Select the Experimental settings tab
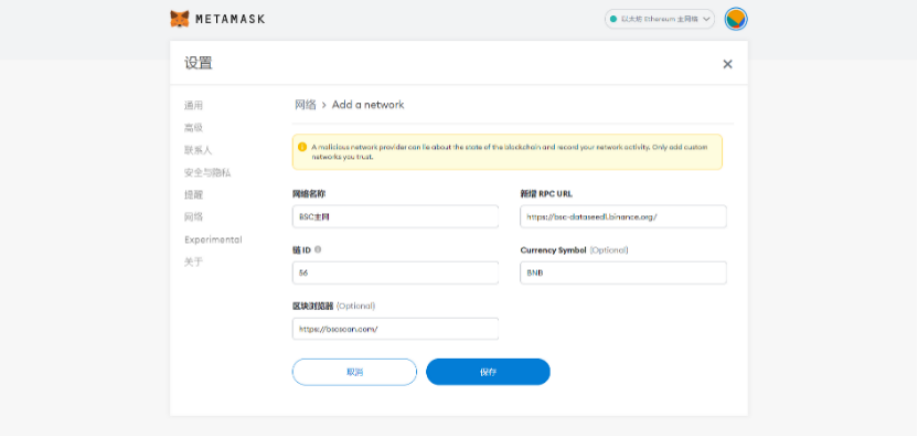This screenshot has height=438, width=918. pos(213,239)
